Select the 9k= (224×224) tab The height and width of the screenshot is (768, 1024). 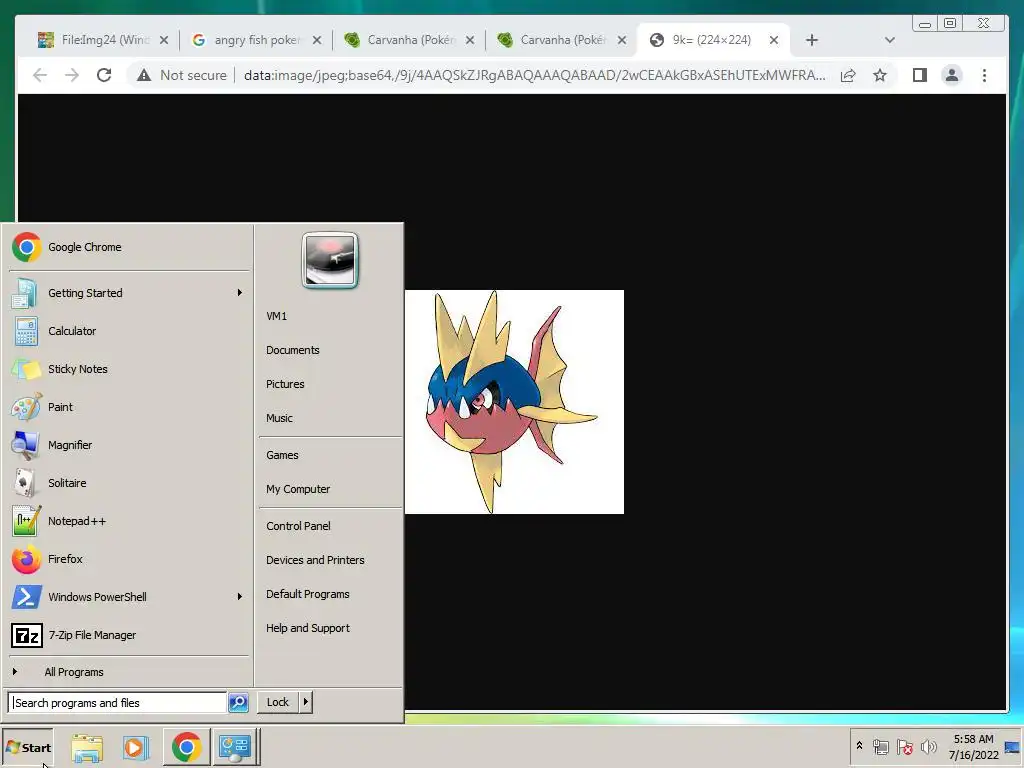712,40
